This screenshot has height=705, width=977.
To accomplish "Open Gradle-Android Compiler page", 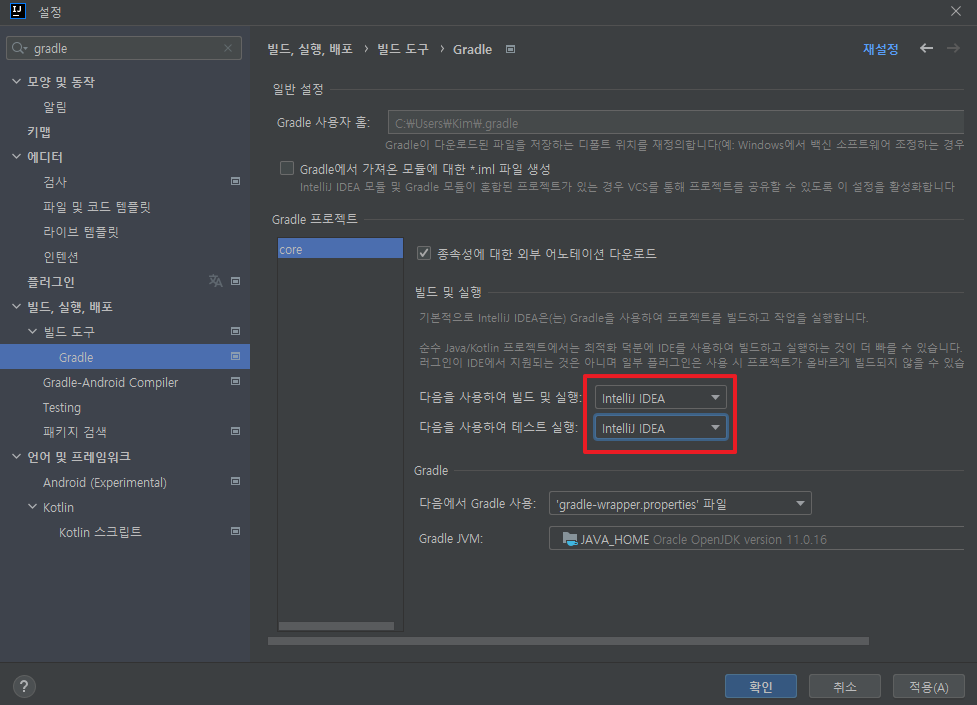I will [x=110, y=382].
